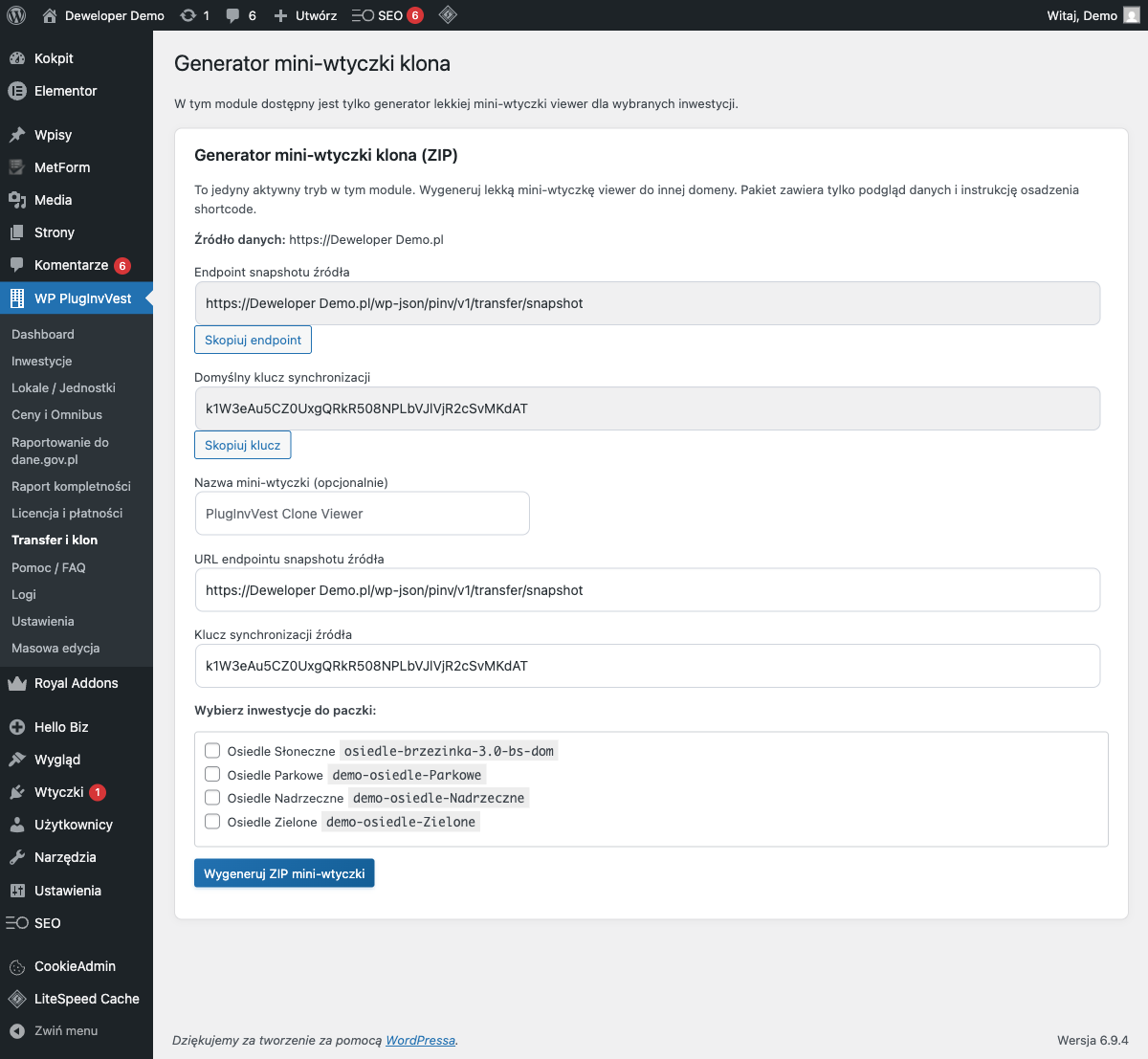Click the WordPress logo in the toolbar
This screenshot has width=1148, height=1059.
(x=15, y=15)
